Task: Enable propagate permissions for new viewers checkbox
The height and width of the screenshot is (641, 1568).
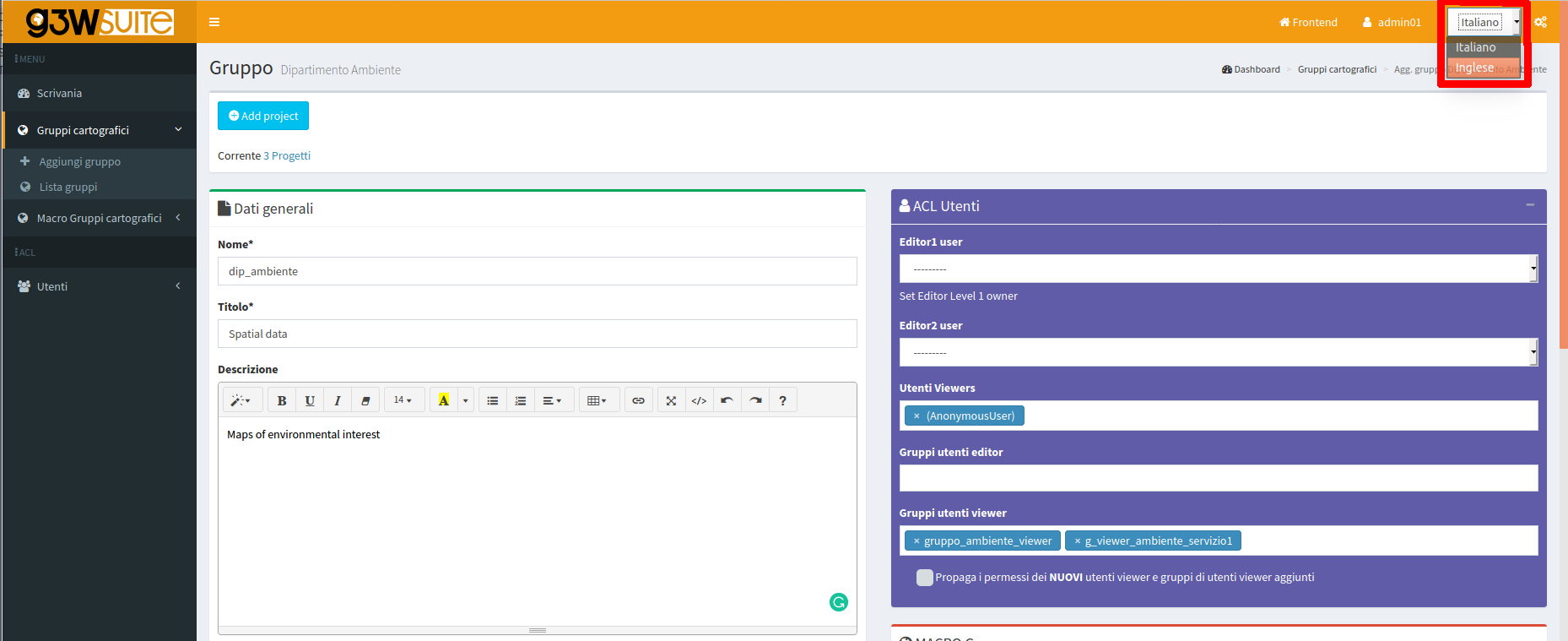Action: click(x=925, y=578)
